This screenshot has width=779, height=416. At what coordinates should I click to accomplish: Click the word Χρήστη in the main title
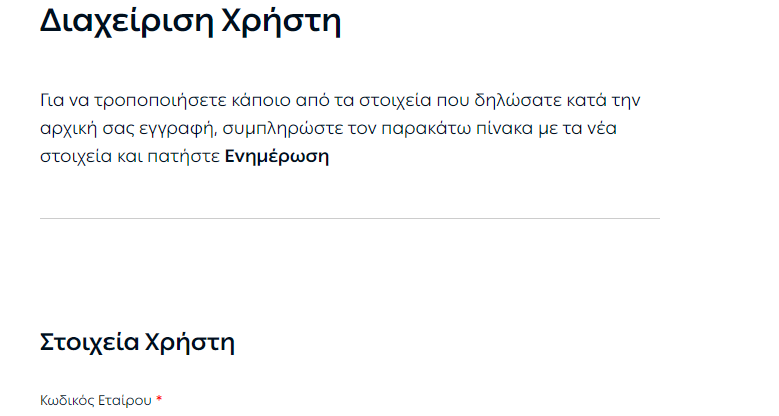pyautogui.click(x=281, y=22)
